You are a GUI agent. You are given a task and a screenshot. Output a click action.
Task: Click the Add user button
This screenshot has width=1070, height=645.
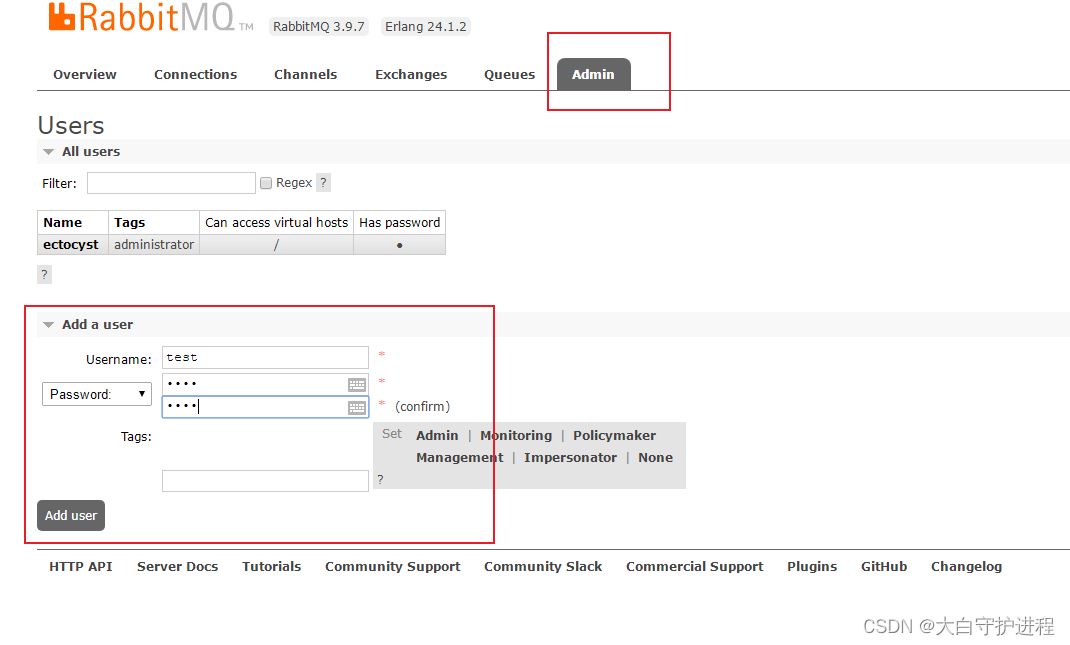tap(71, 515)
